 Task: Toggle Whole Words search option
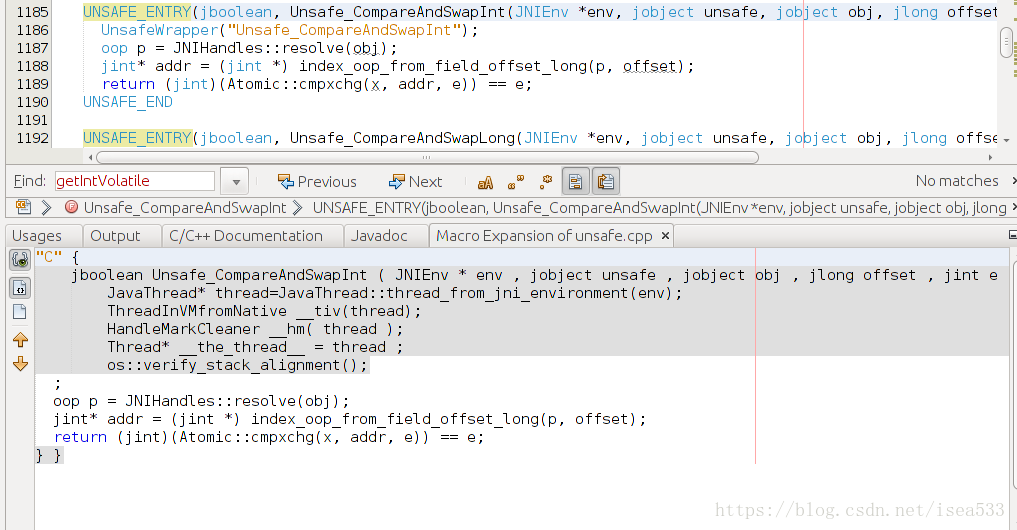[516, 182]
